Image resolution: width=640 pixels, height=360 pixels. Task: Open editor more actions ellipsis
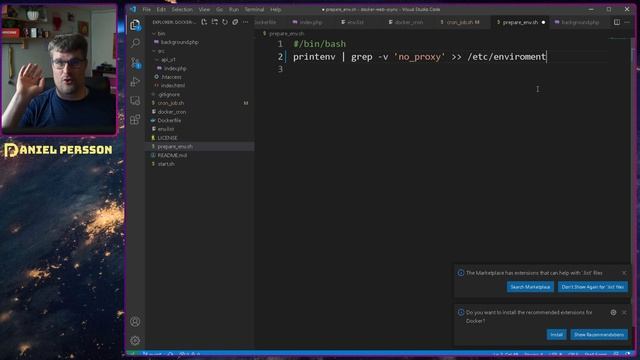click(x=627, y=22)
